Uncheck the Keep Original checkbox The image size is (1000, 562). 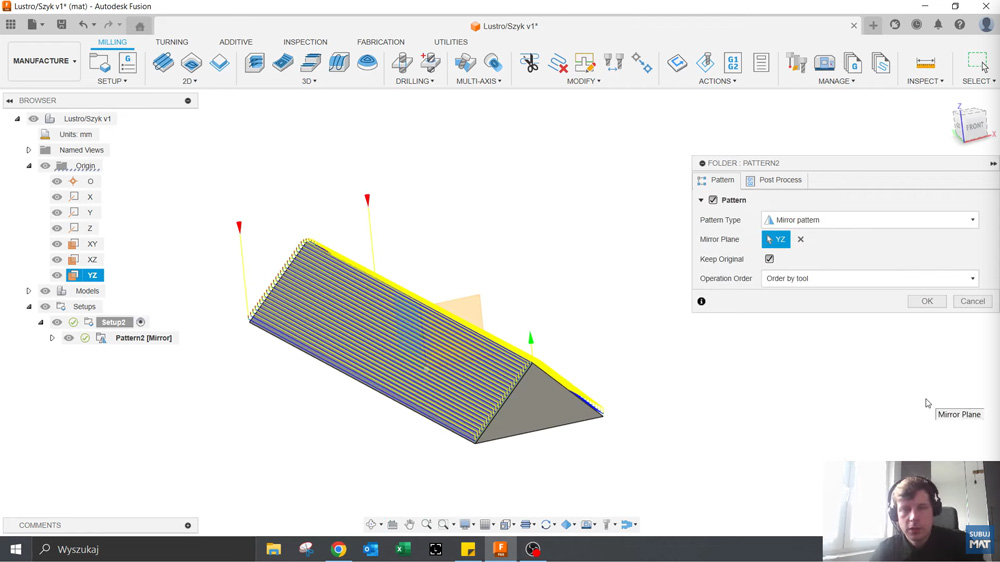coord(769,259)
